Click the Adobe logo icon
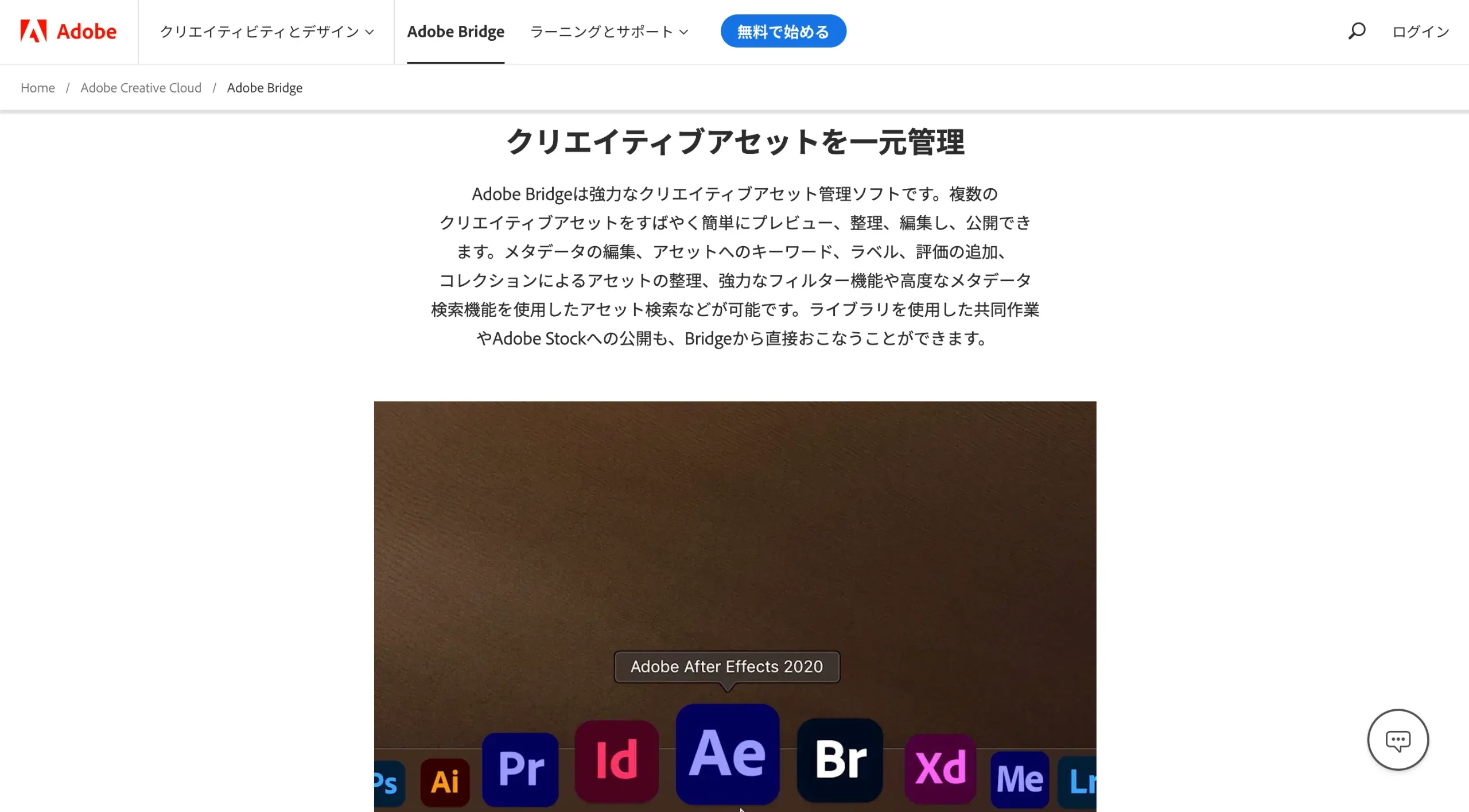The width and height of the screenshot is (1469, 812). (x=33, y=31)
